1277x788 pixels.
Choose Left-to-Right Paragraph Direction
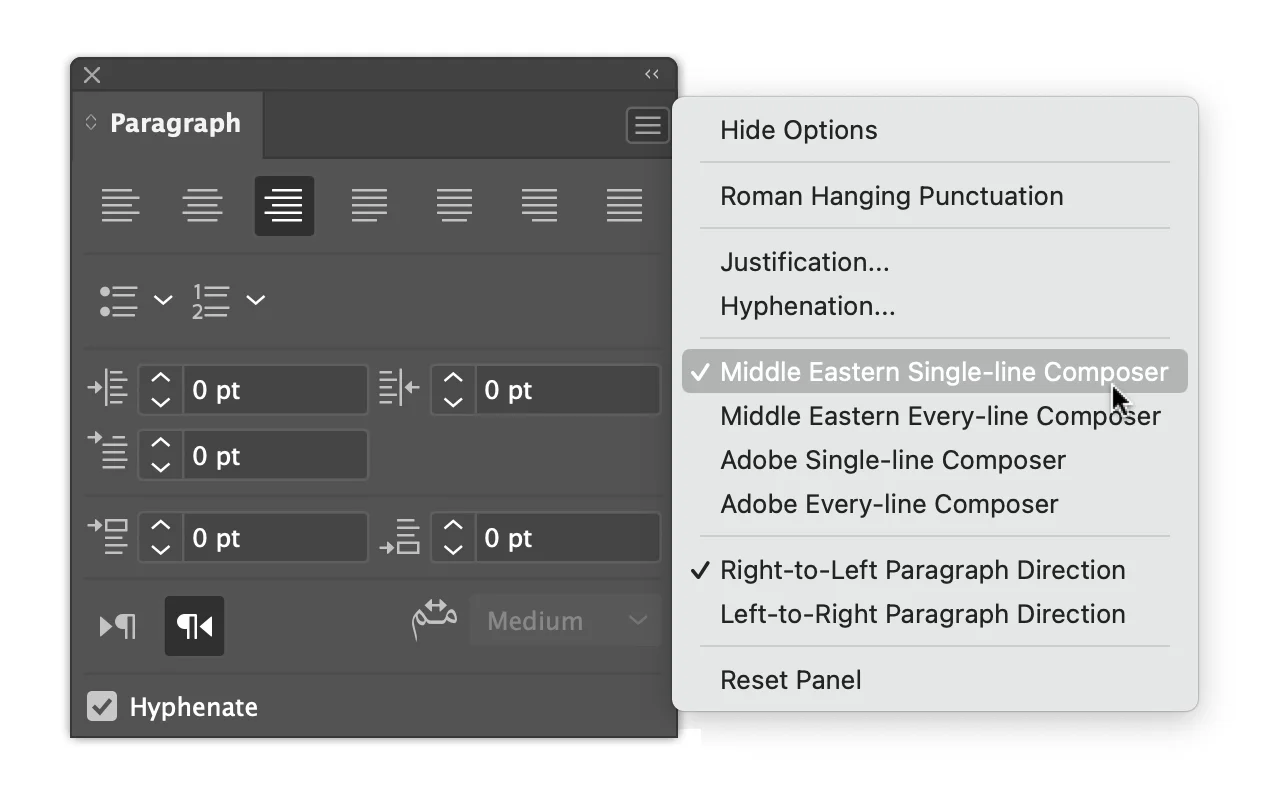coord(923,614)
